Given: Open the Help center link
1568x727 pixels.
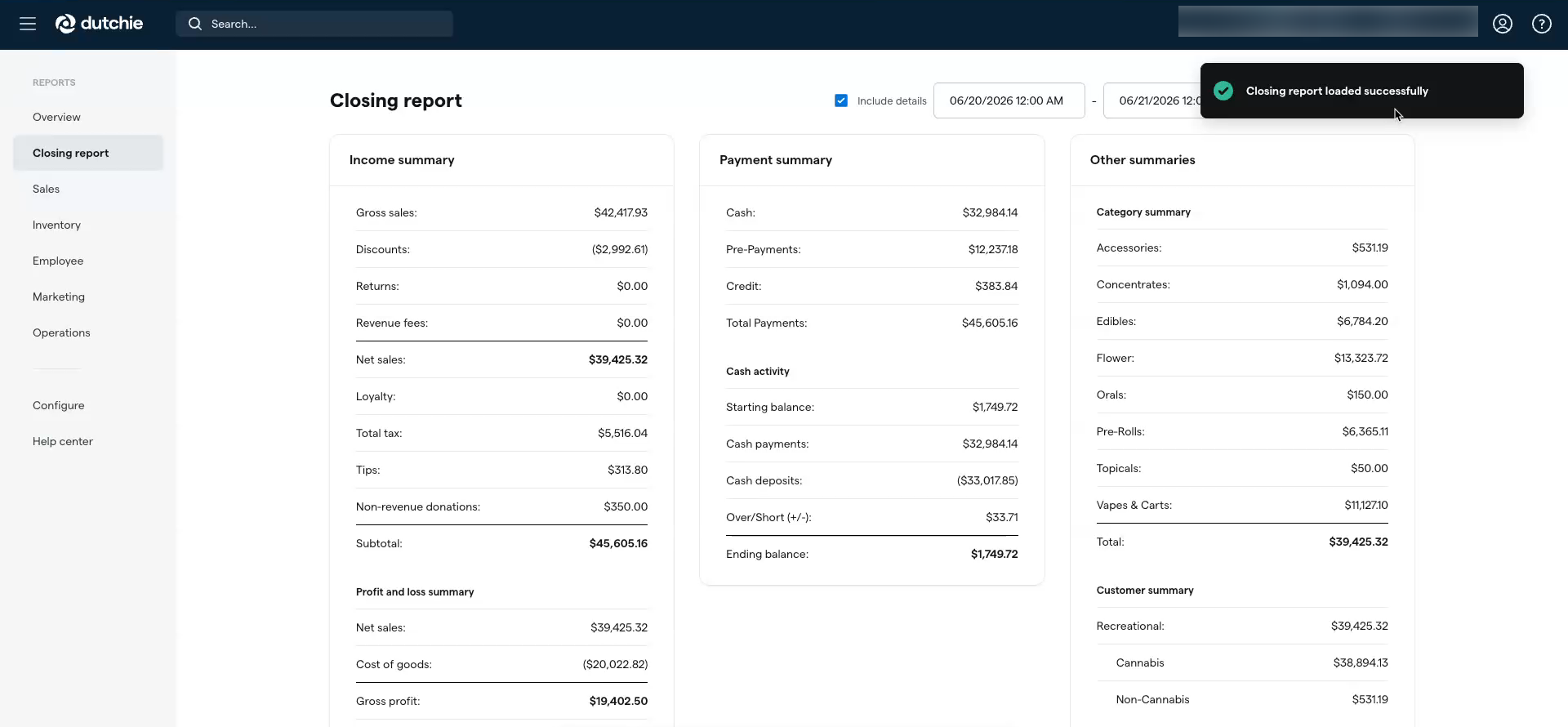Looking at the screenshot, I should point(63,441).
